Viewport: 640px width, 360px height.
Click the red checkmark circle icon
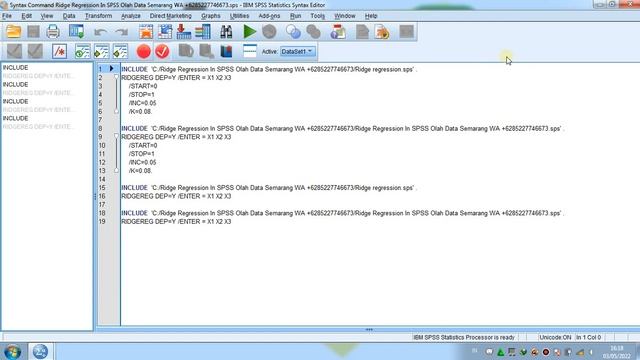tap(162, 51)
